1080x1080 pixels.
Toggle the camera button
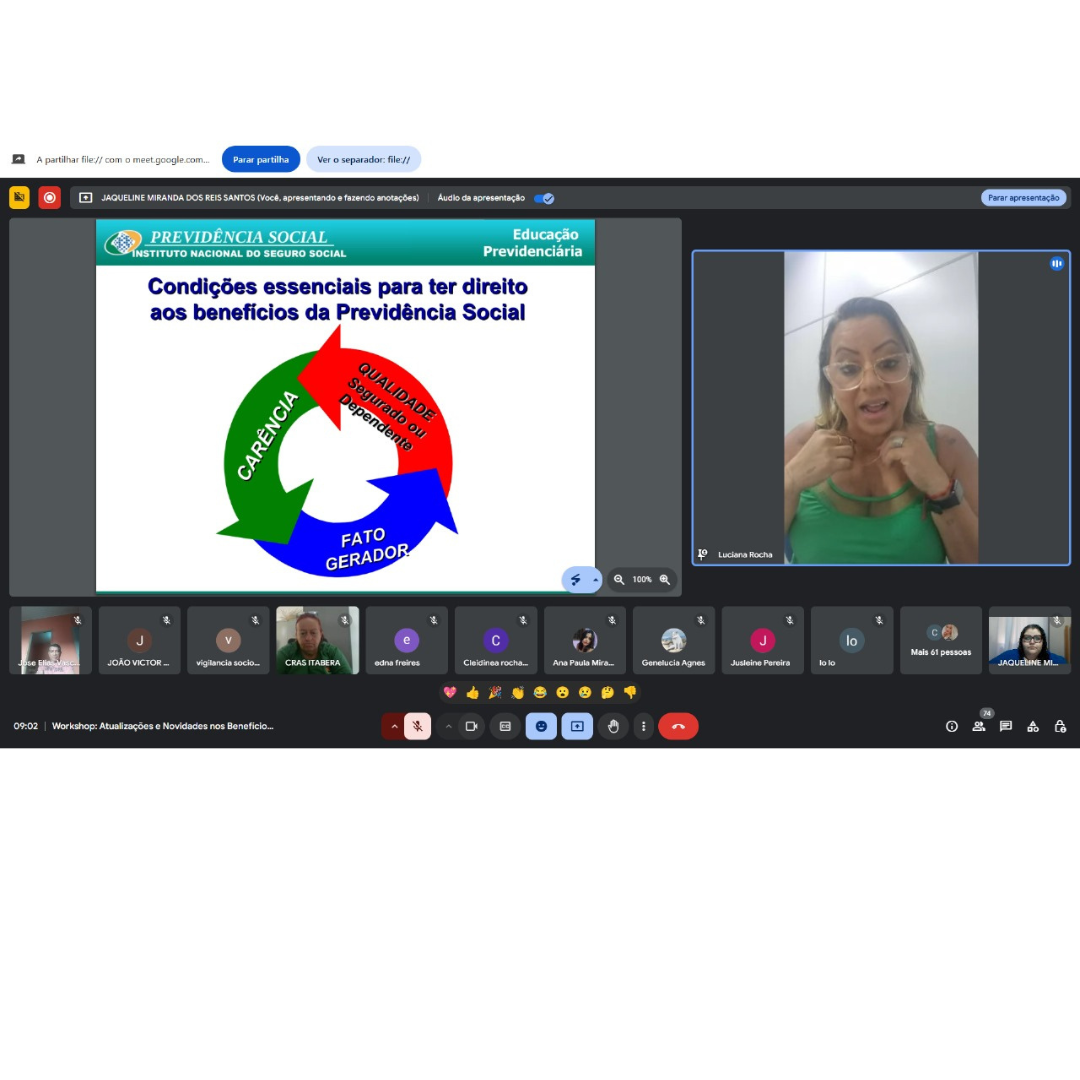(471, 726)
